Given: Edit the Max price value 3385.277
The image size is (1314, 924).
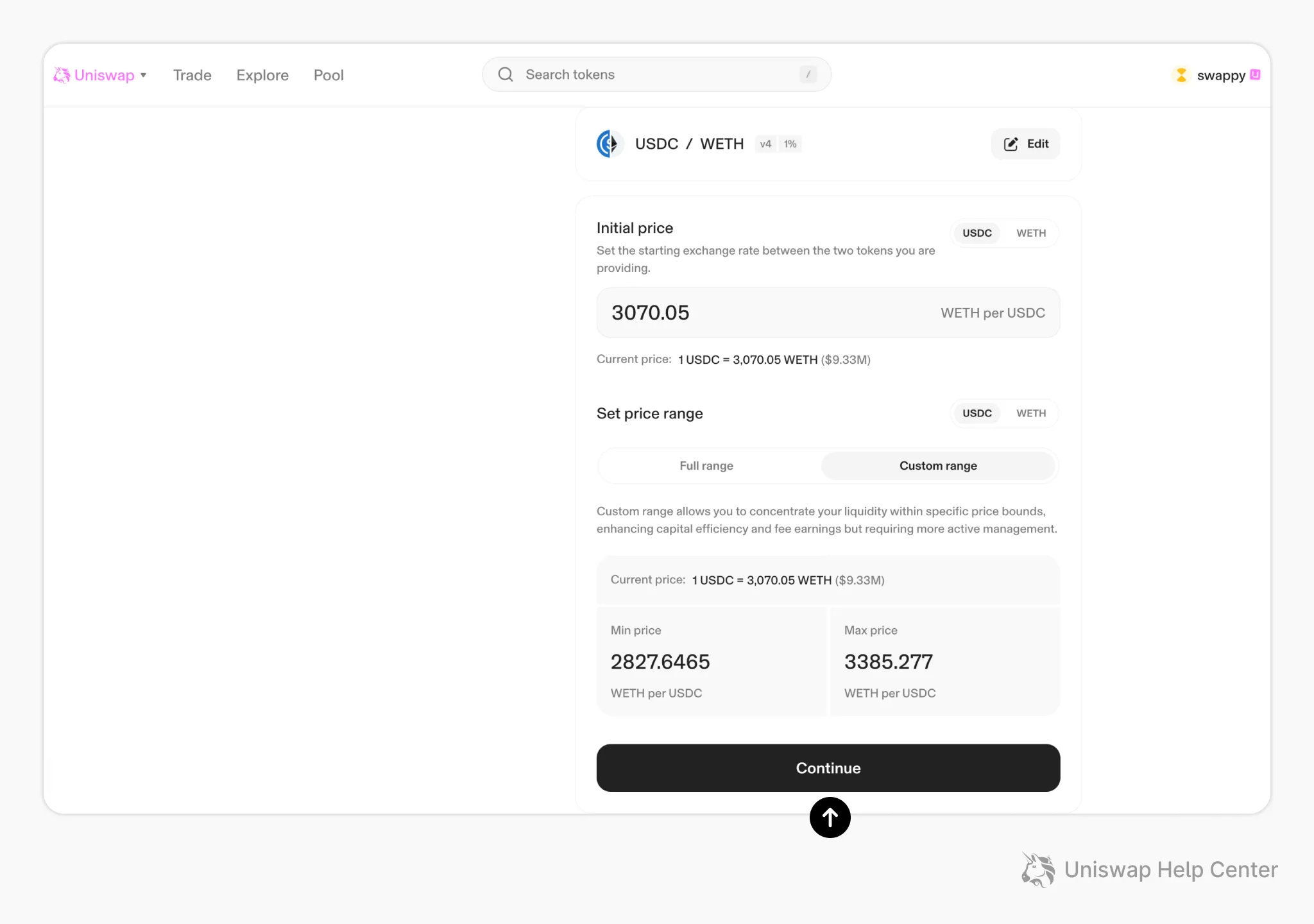Looking at the screenshot, I should tap(889, 662).
